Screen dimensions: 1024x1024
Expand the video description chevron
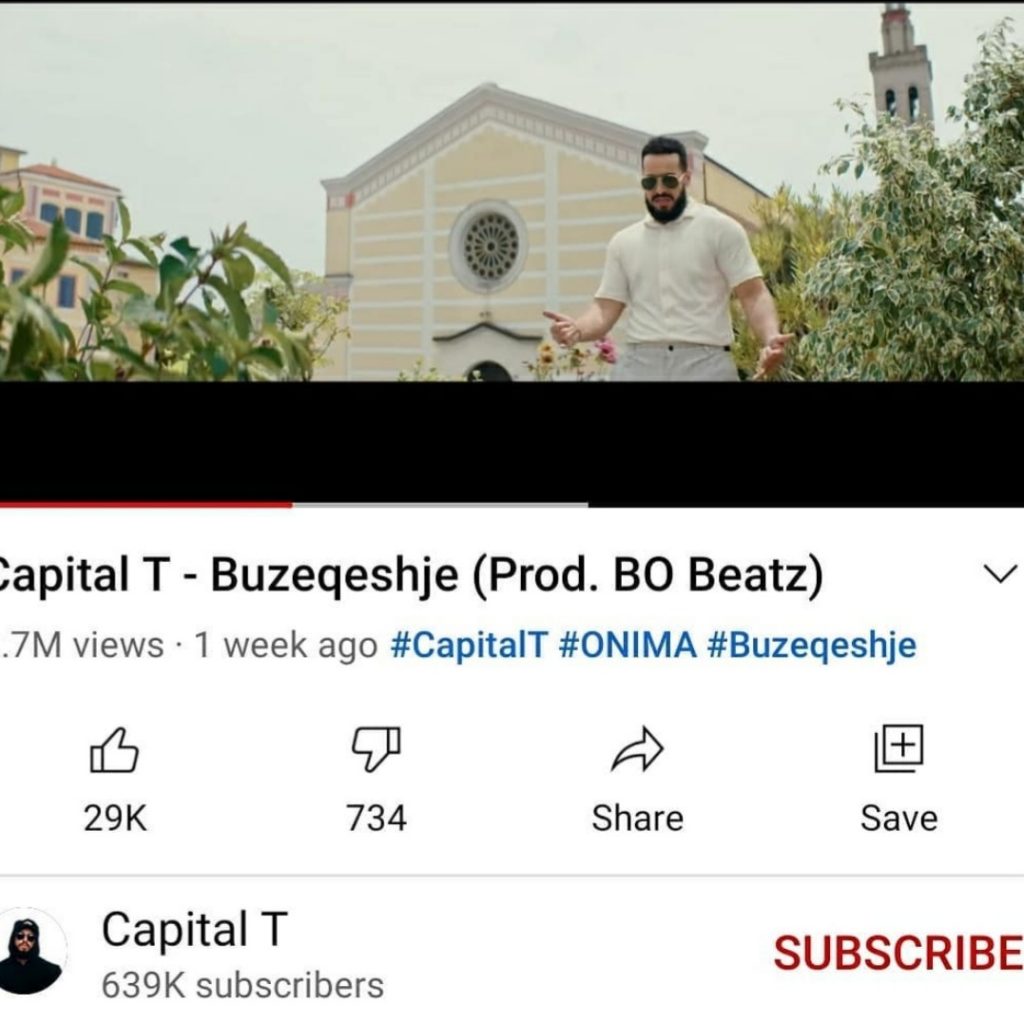point(1000,573)
